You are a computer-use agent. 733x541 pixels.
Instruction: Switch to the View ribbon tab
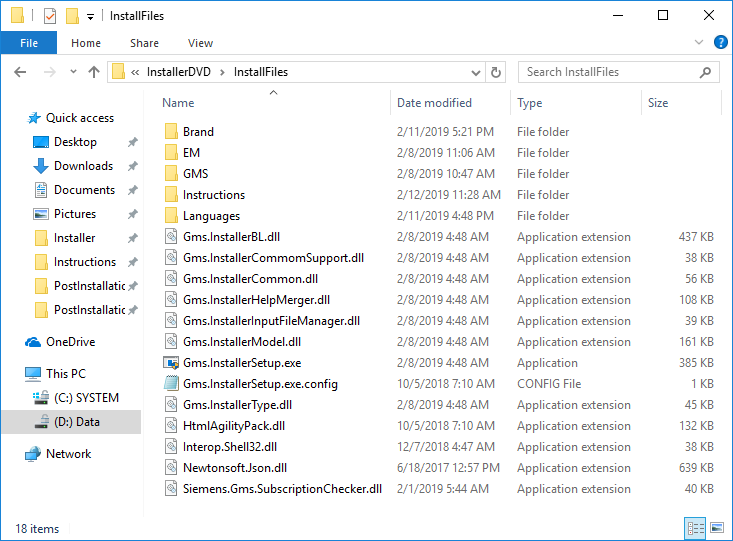[200, 43]
